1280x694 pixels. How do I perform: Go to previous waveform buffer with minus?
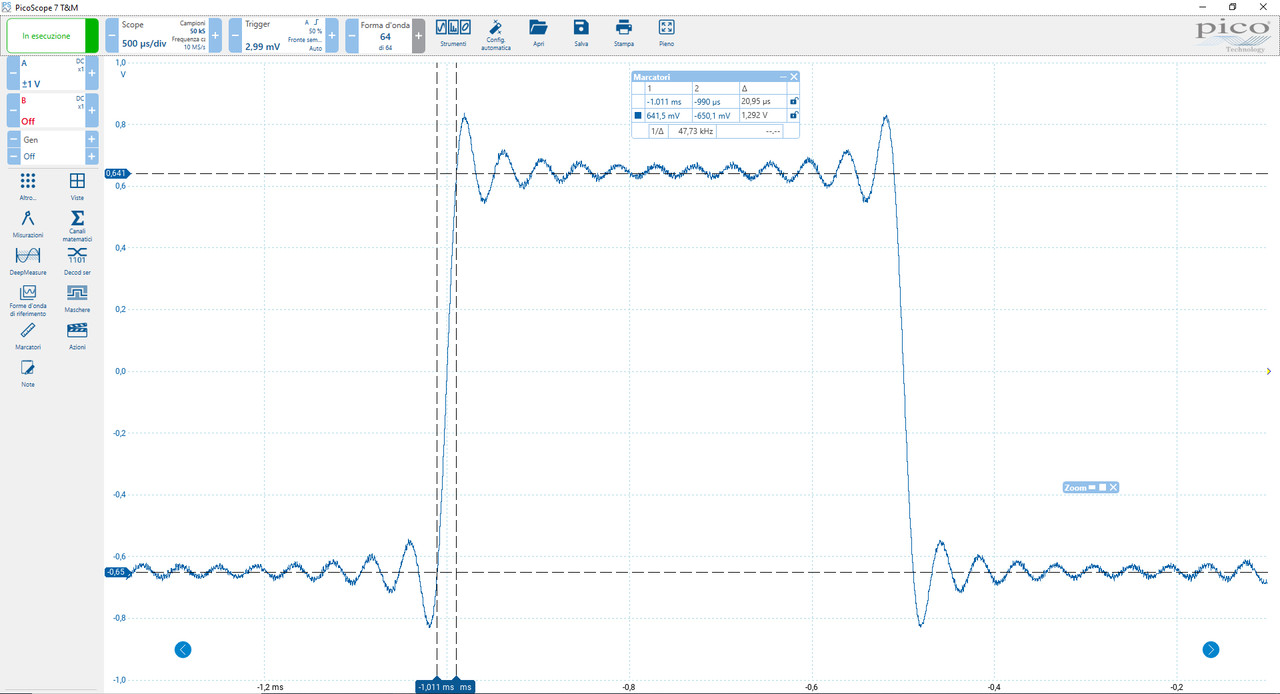tap(352, 35)
